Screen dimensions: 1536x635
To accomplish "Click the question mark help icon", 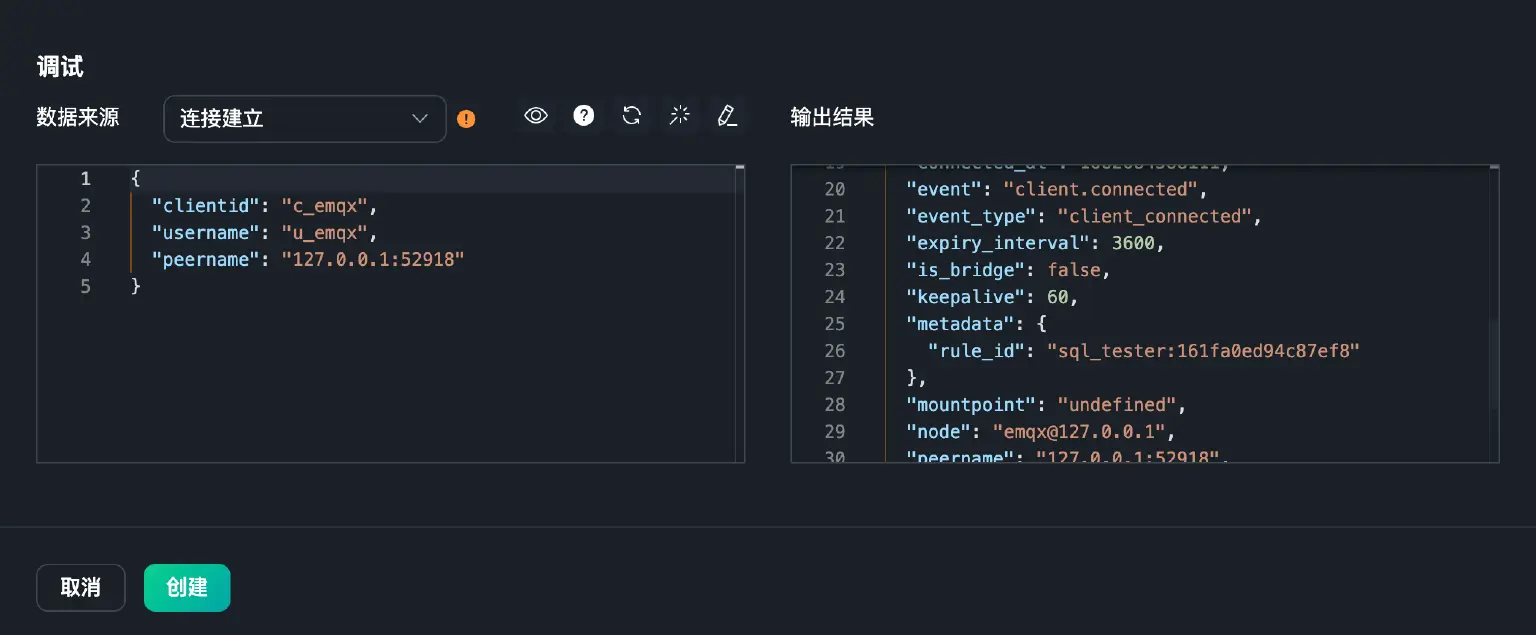I will point(584,116).
